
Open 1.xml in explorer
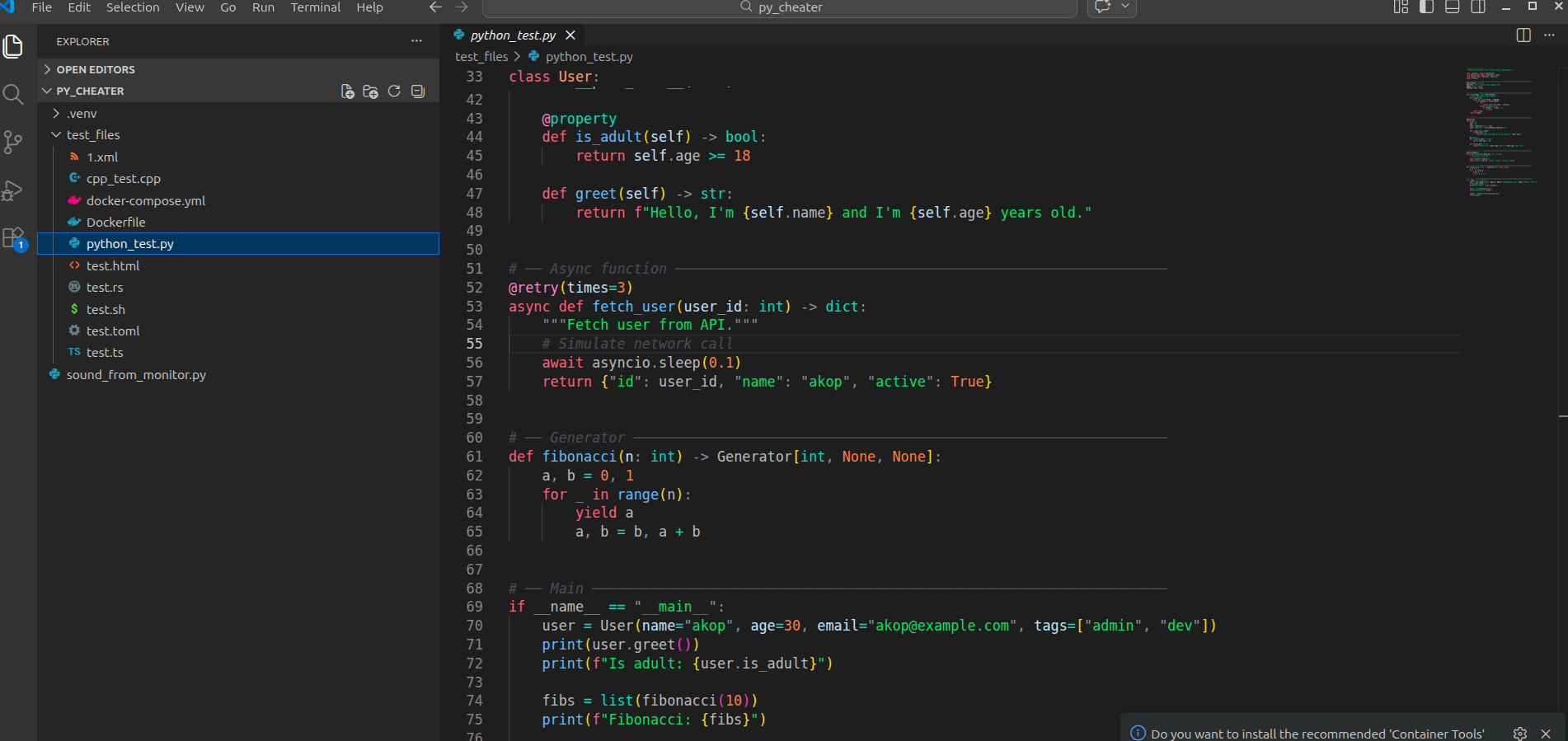[238, 157]
